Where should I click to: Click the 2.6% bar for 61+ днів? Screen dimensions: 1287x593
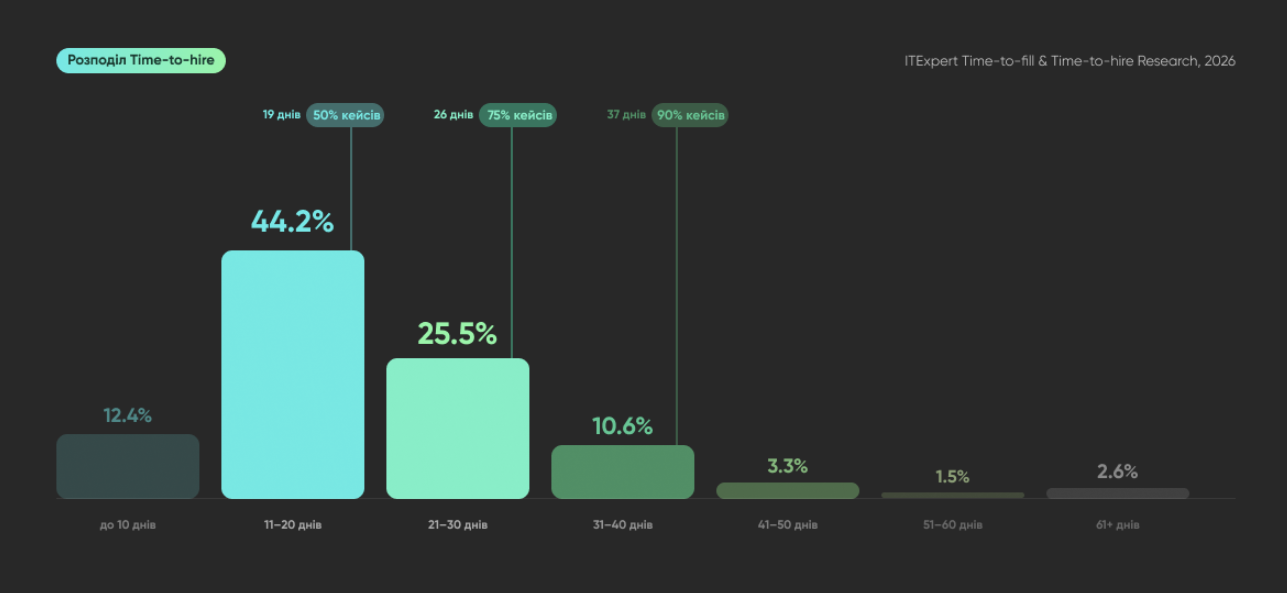(1118, 493)
